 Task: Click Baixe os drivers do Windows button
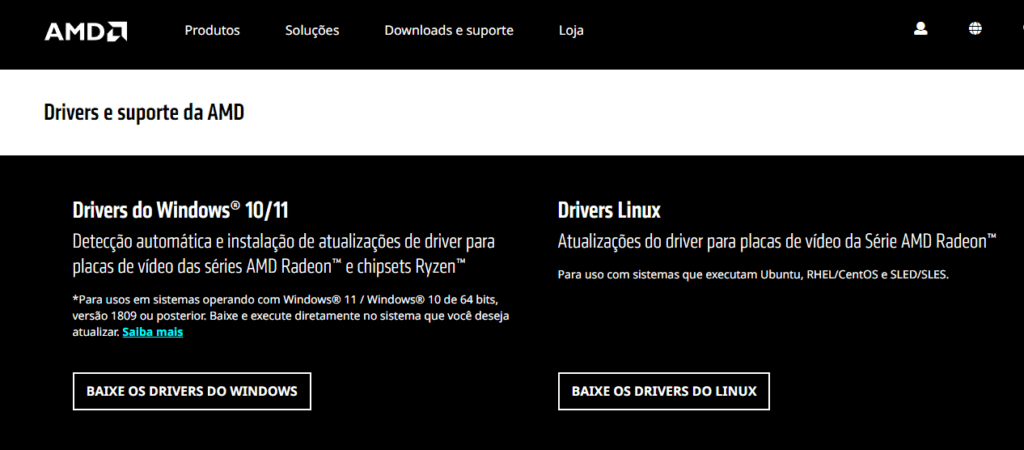tap(192, 391)
